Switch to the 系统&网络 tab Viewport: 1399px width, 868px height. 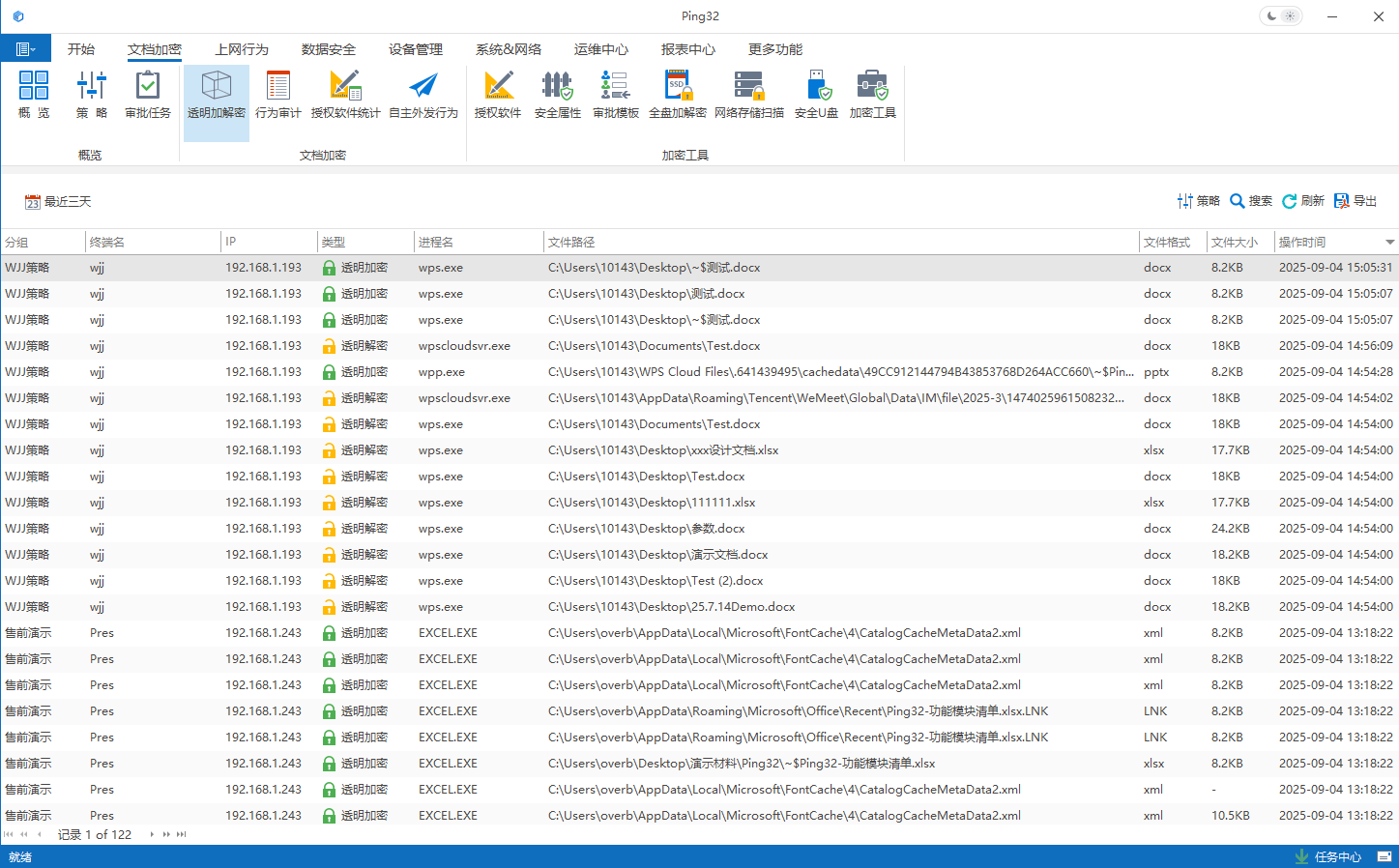pyautogui.click(x=509, y=49)
